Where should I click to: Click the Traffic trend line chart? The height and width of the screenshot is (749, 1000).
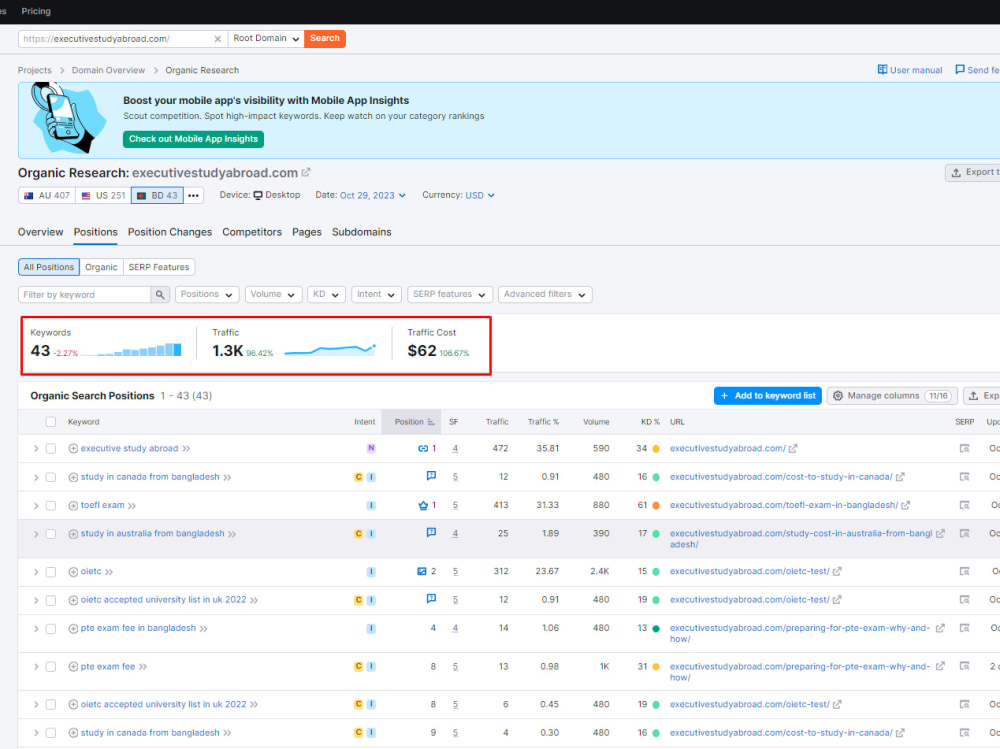coord(330,349)
